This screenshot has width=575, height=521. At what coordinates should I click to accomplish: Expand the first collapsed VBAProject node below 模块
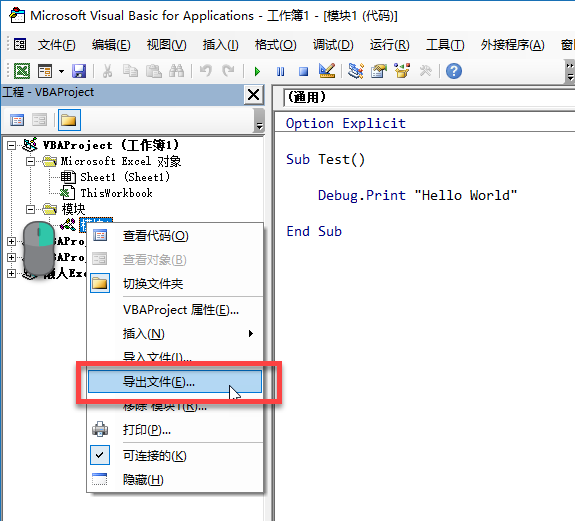[x=11, y=241]
